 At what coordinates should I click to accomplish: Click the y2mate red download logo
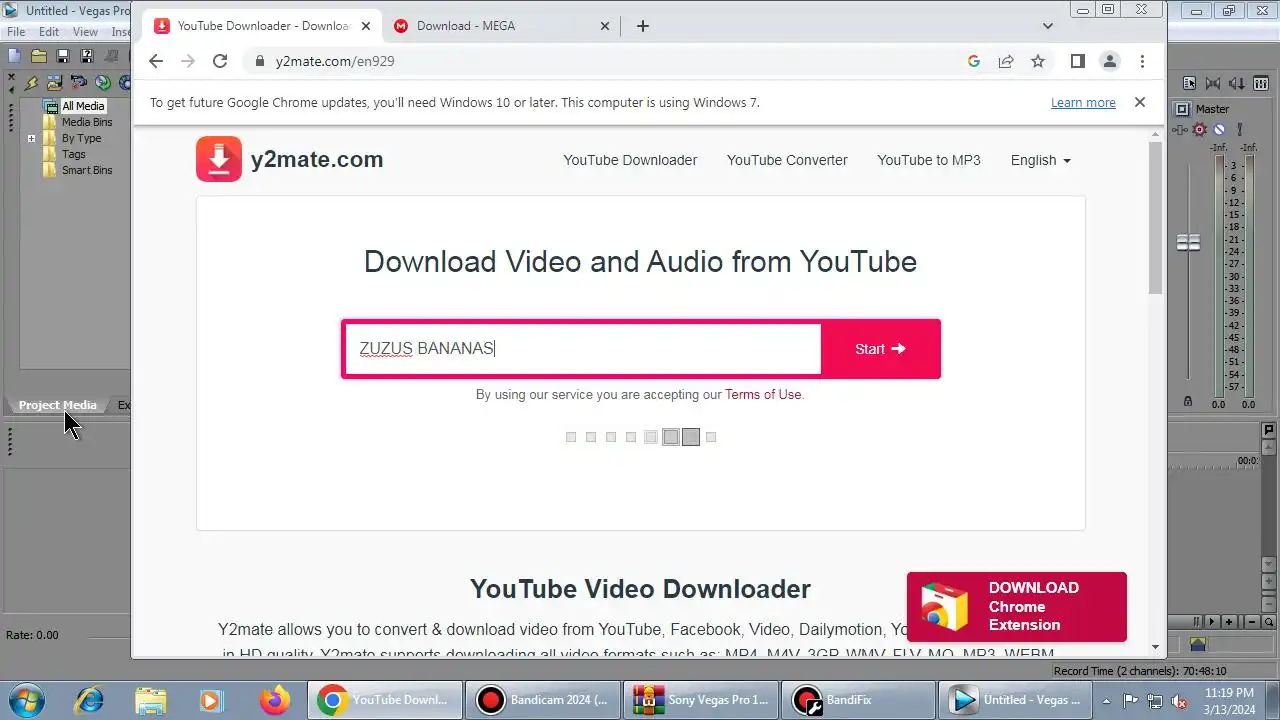pos(219,159)
